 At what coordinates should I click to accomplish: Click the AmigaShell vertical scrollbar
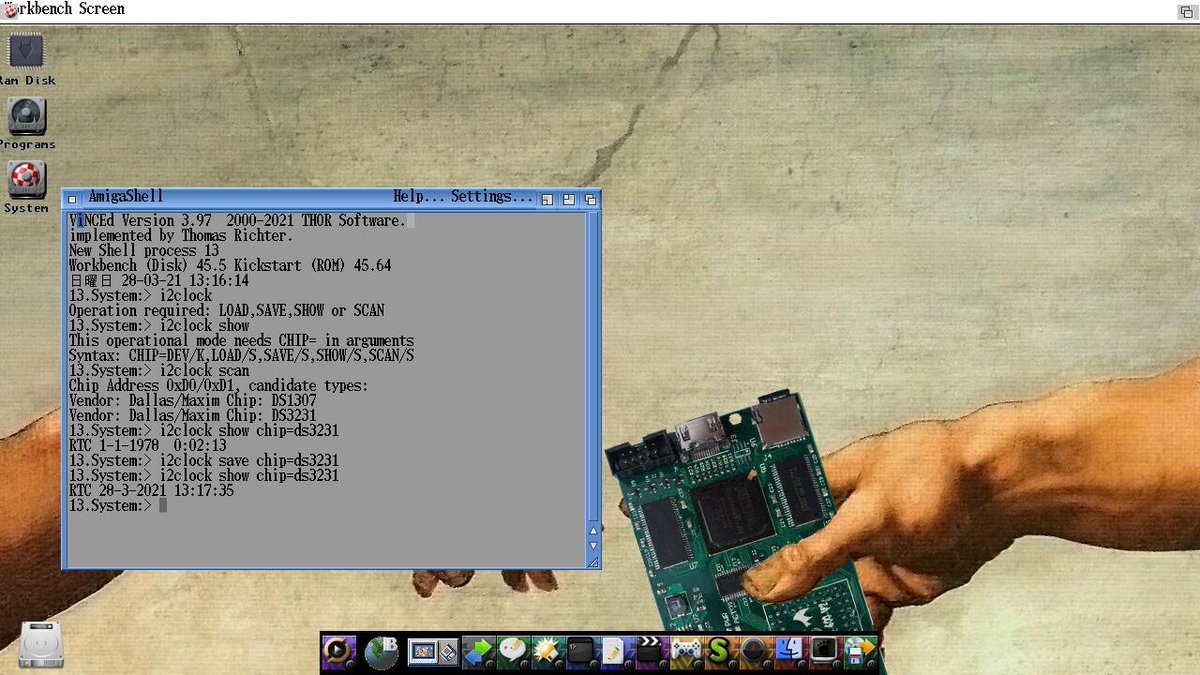[593, 365]
